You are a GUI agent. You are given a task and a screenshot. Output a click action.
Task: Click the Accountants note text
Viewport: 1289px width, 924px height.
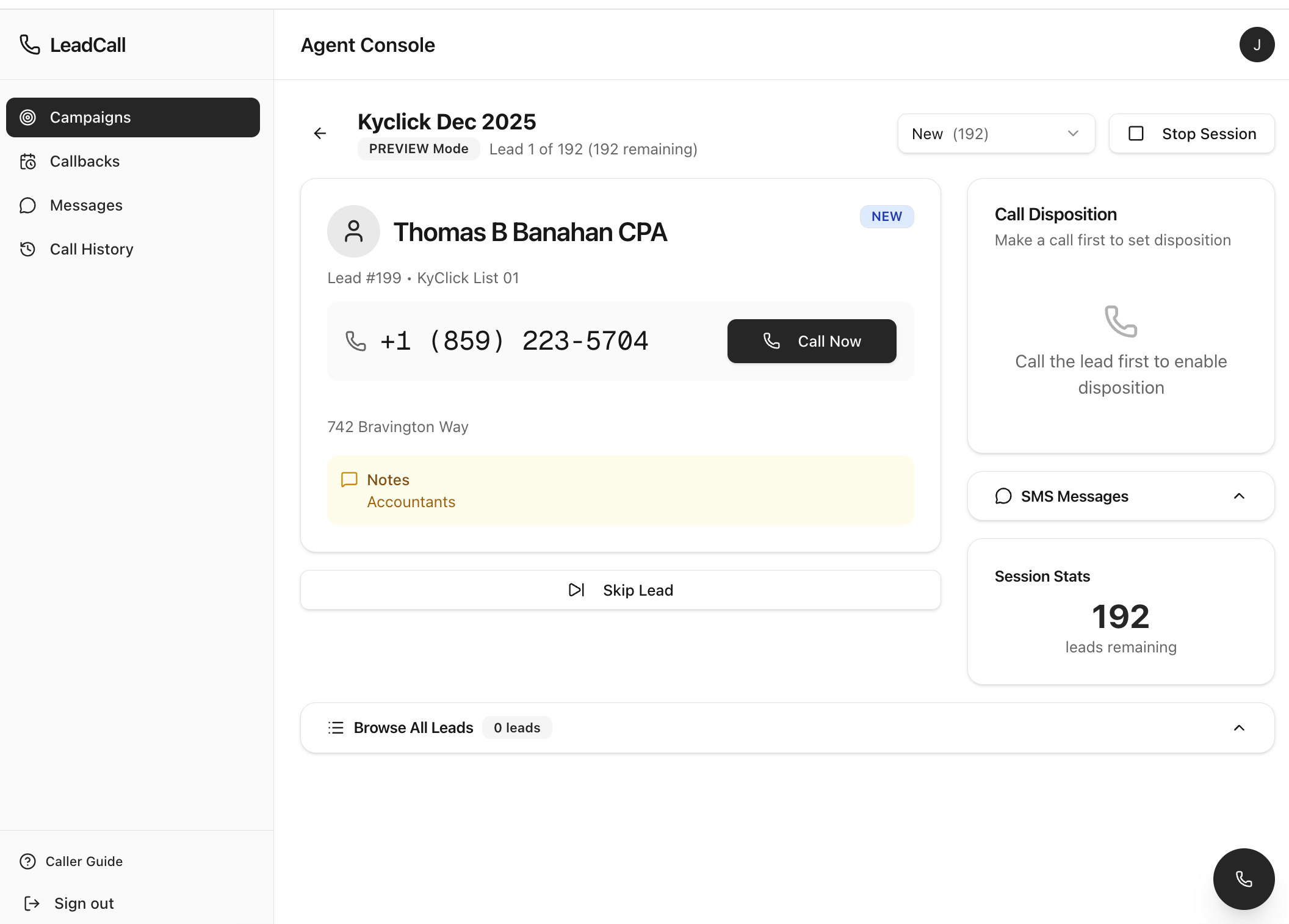[411, 502]
